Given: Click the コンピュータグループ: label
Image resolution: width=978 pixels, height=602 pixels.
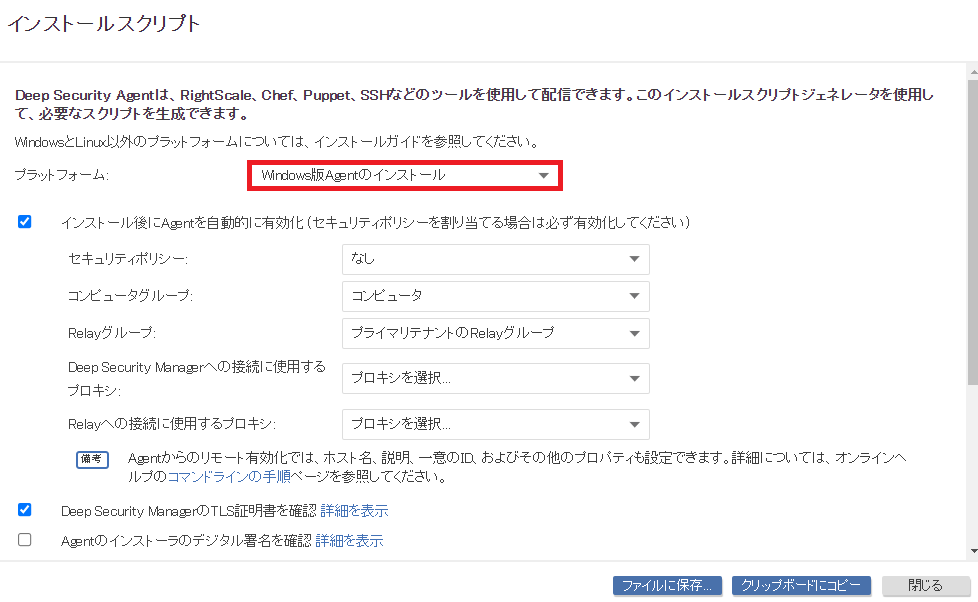Looking at the screenshot, I should pos(130,296).
